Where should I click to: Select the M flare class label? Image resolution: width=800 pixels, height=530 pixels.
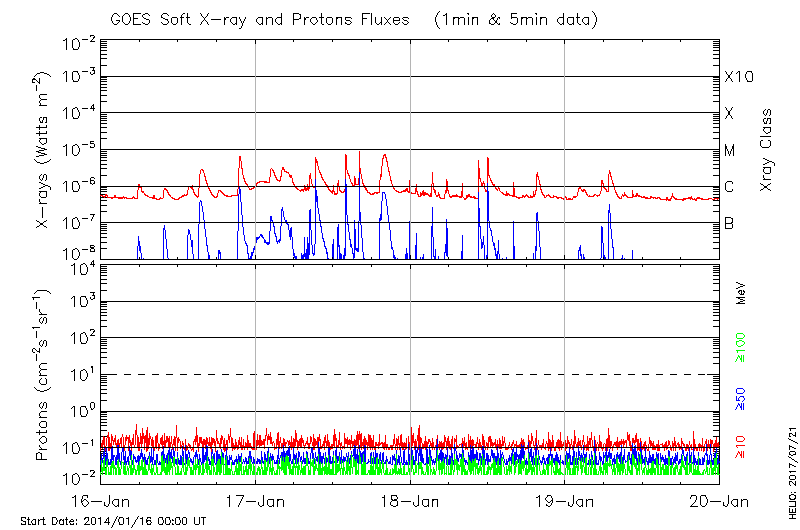point(730,151)
